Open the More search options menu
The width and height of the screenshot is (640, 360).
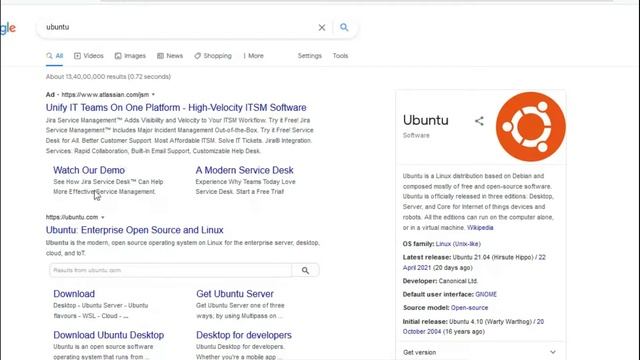click(253, 56)
